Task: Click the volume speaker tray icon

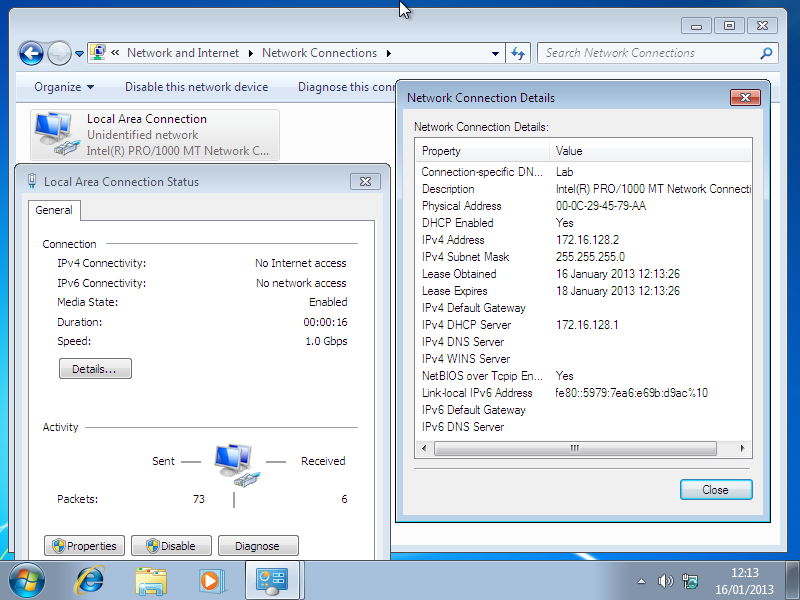Action: (666, 581)
